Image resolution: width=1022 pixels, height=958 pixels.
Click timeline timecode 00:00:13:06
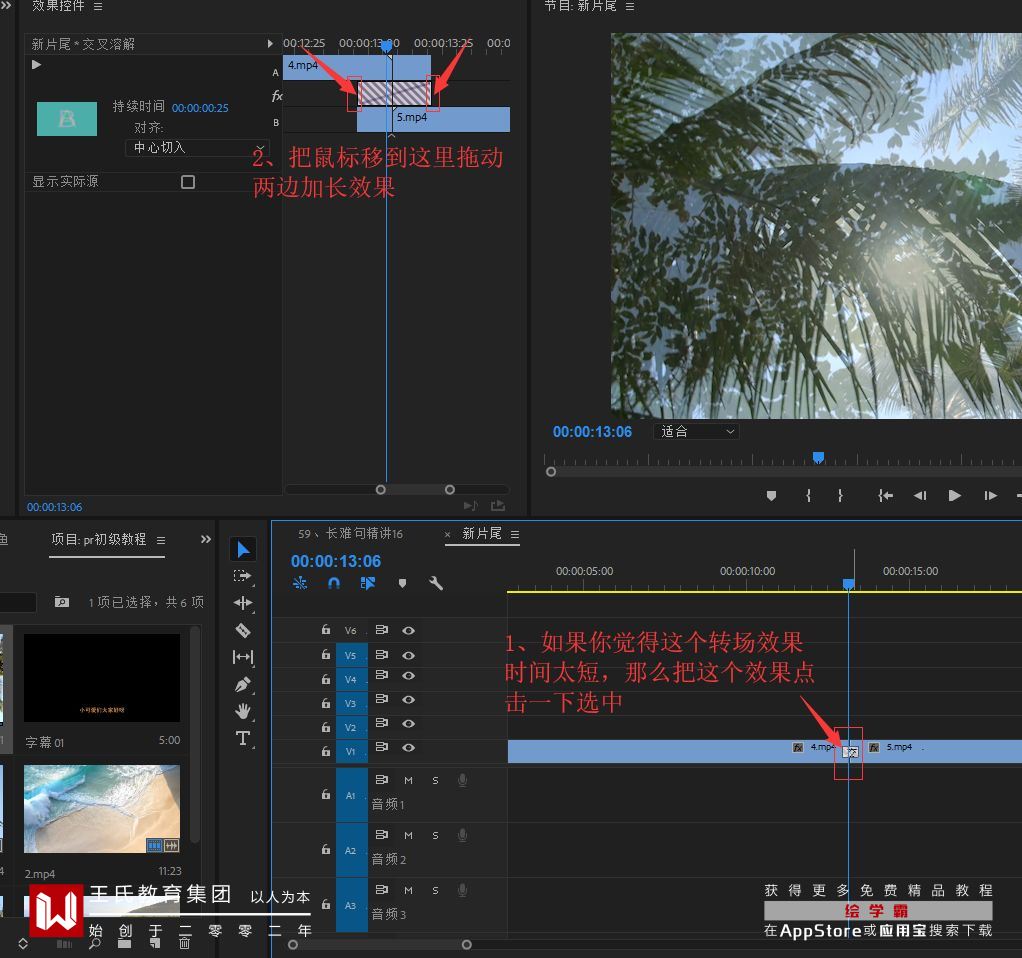click(x=336, y=561)
